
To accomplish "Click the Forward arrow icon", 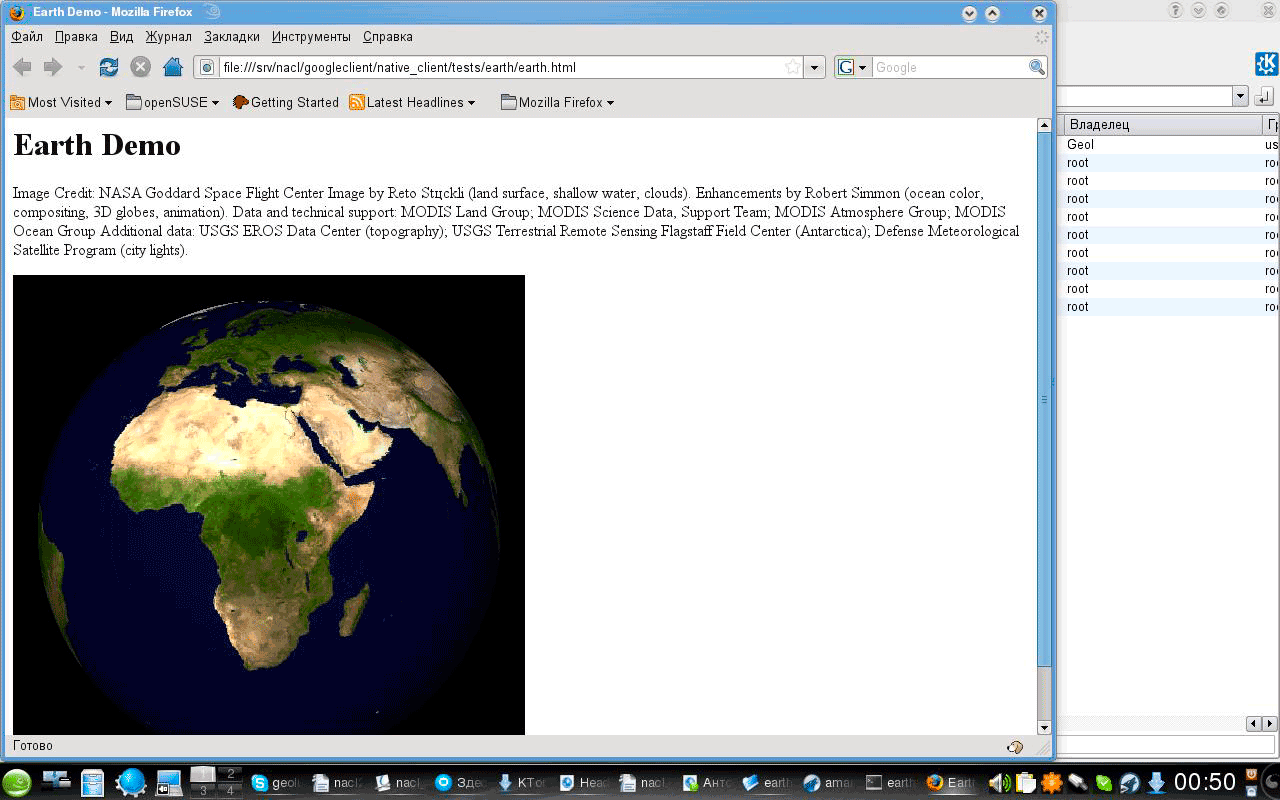I will click(x=52, y=67).
